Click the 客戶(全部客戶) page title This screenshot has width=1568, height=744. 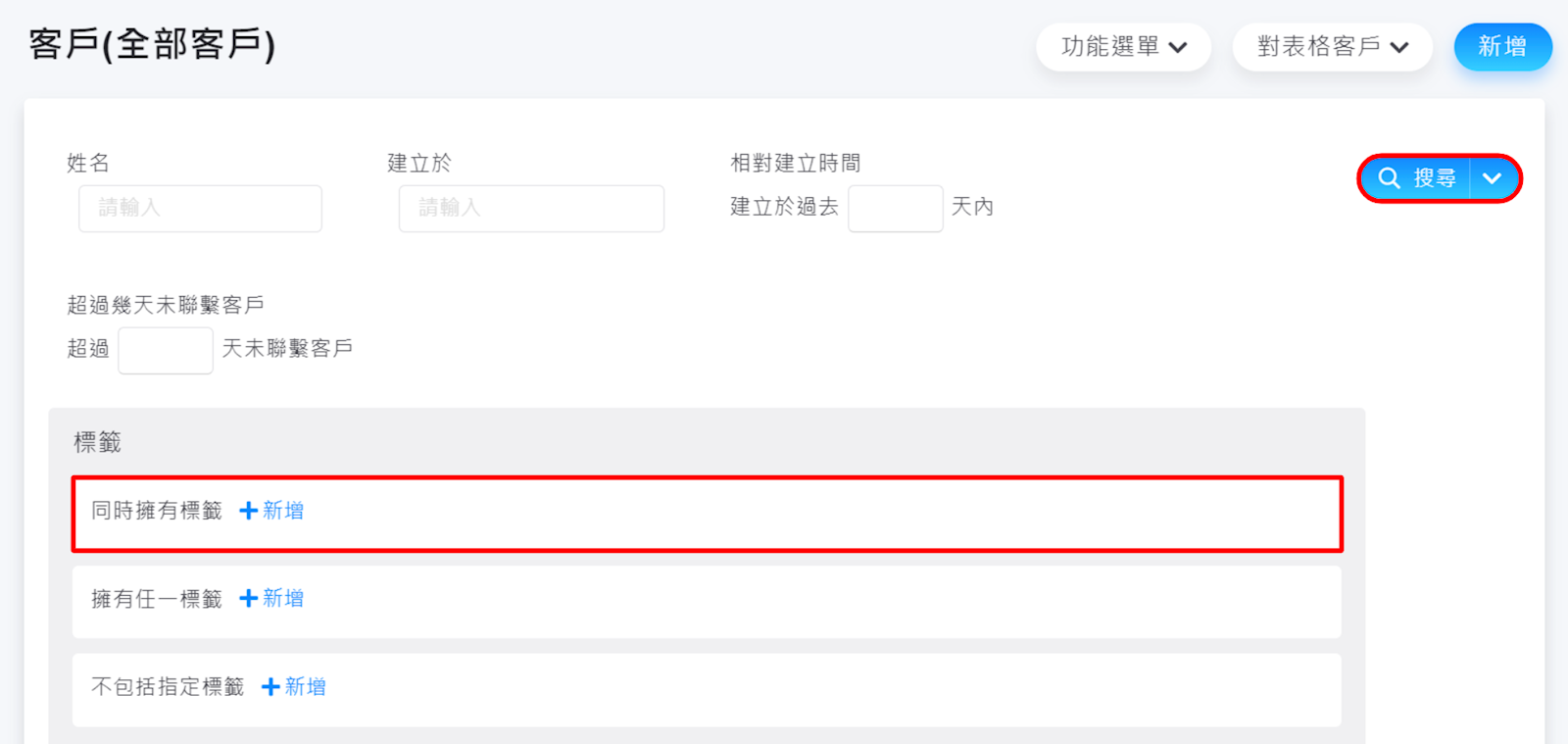click(x=152, y=44)
